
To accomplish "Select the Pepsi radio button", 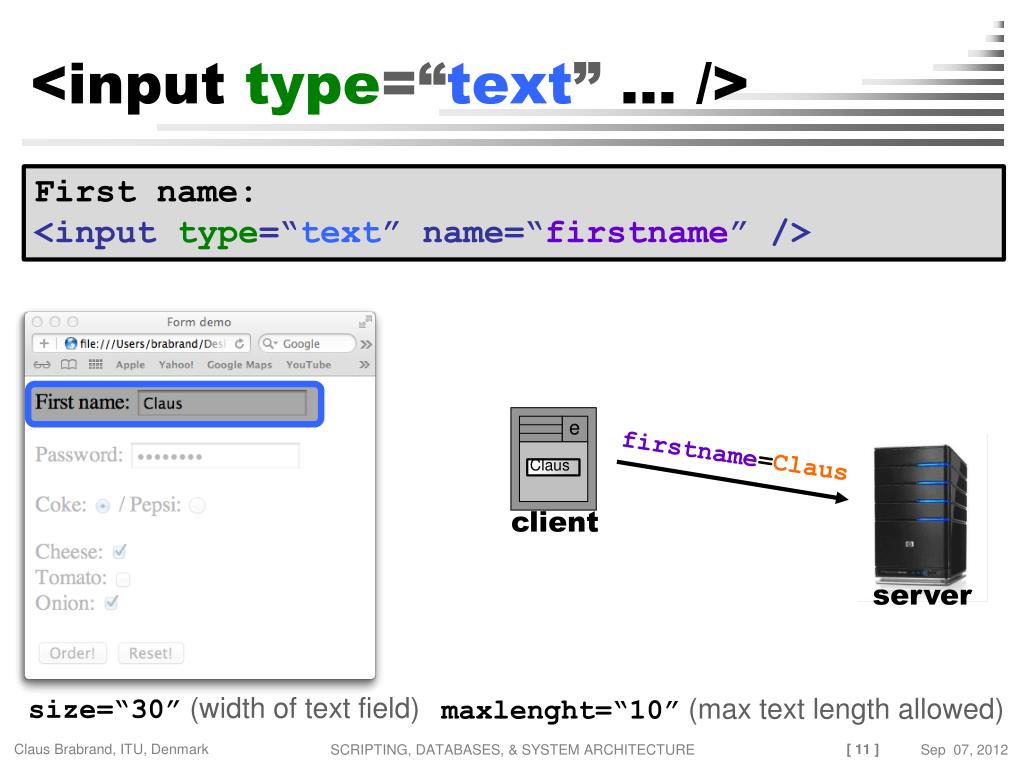I will coord(197,505).
